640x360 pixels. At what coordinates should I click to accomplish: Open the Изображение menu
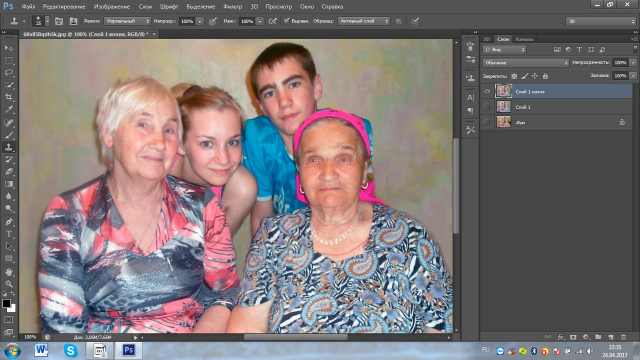112,7
